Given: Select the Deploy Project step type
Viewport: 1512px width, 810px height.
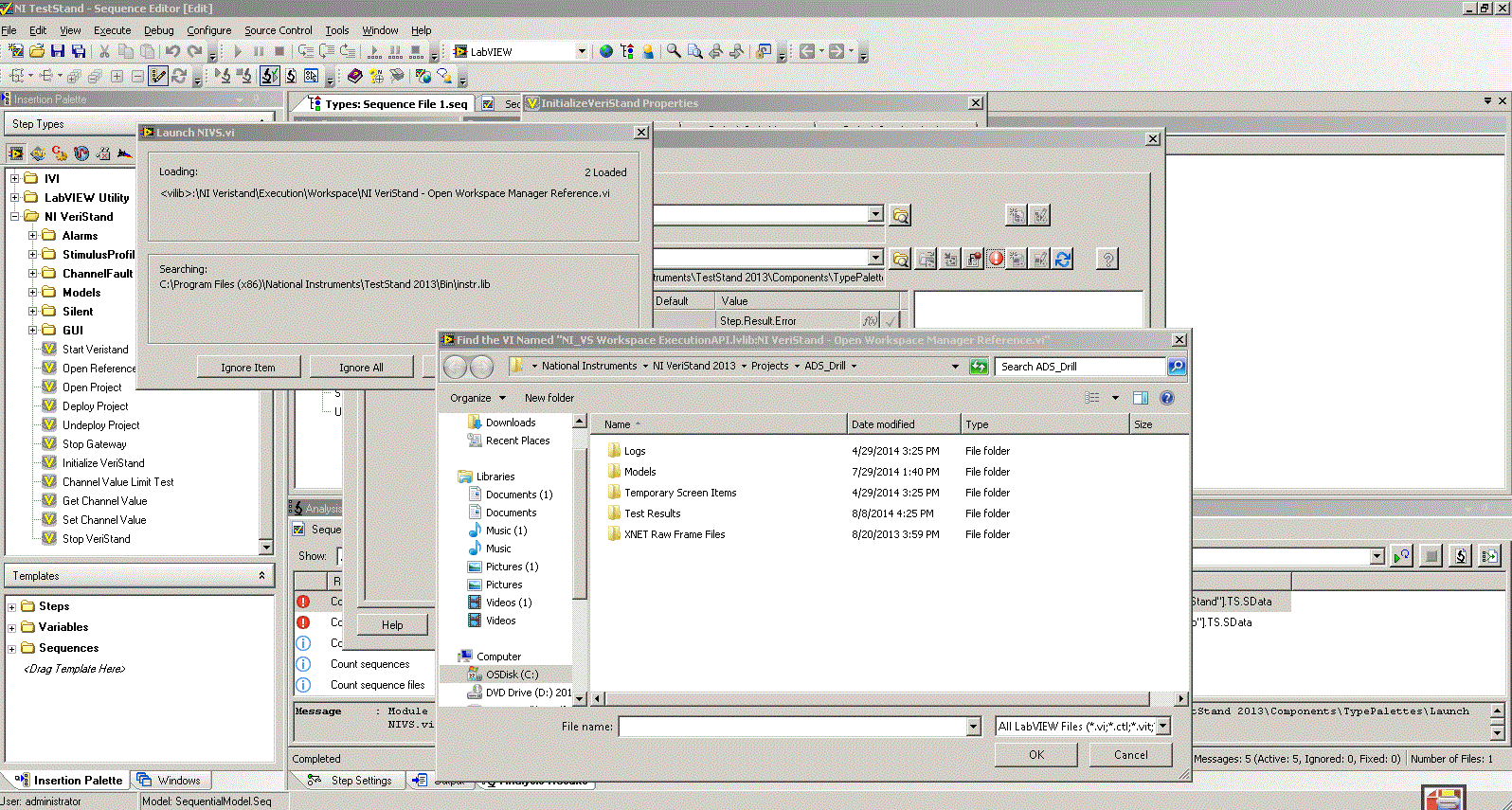Looking at the screenshot, I should click(x=95, y=406).
